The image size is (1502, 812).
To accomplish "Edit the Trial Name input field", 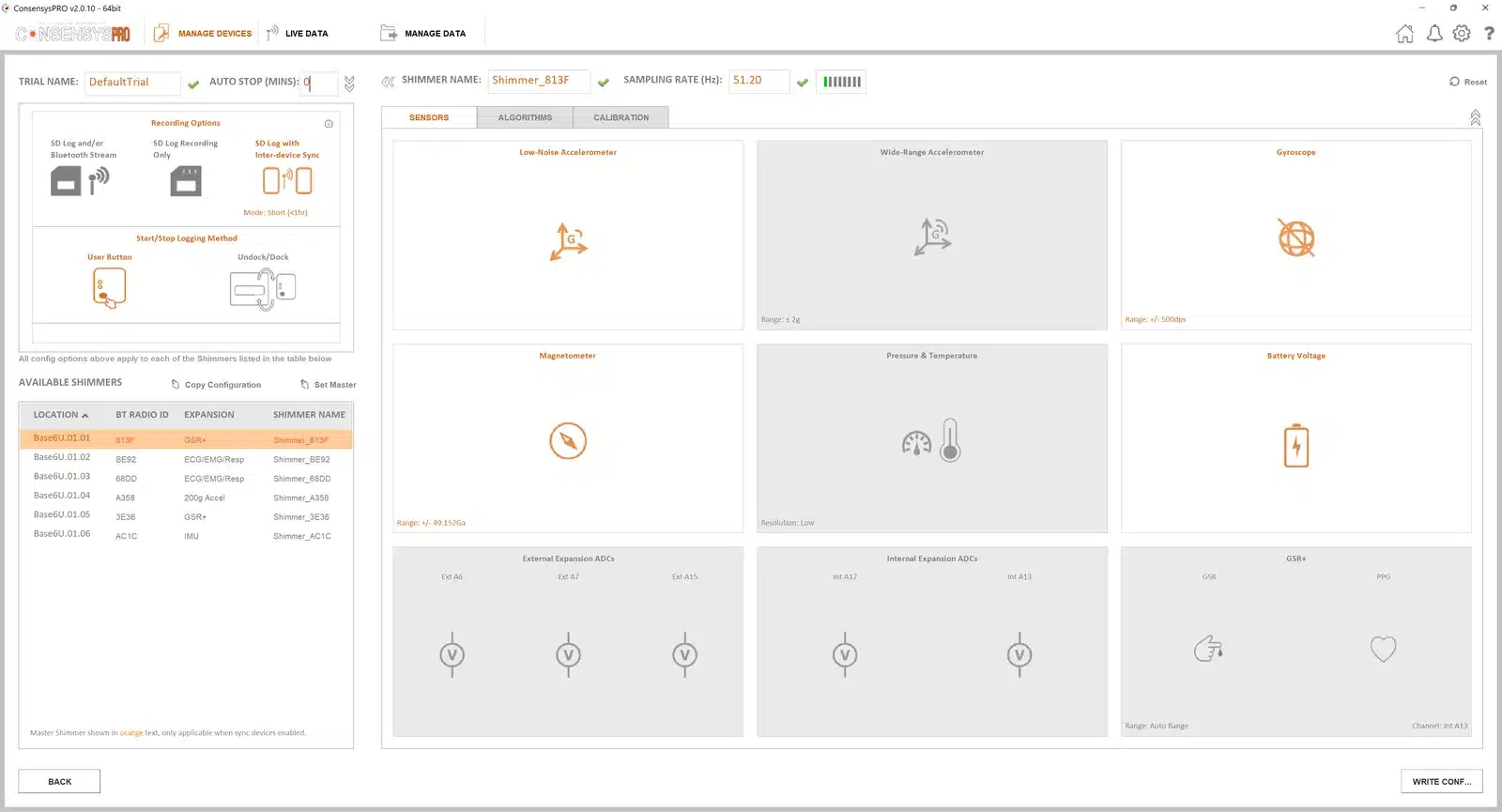I will pyautogui.click(x=132, y=83).
